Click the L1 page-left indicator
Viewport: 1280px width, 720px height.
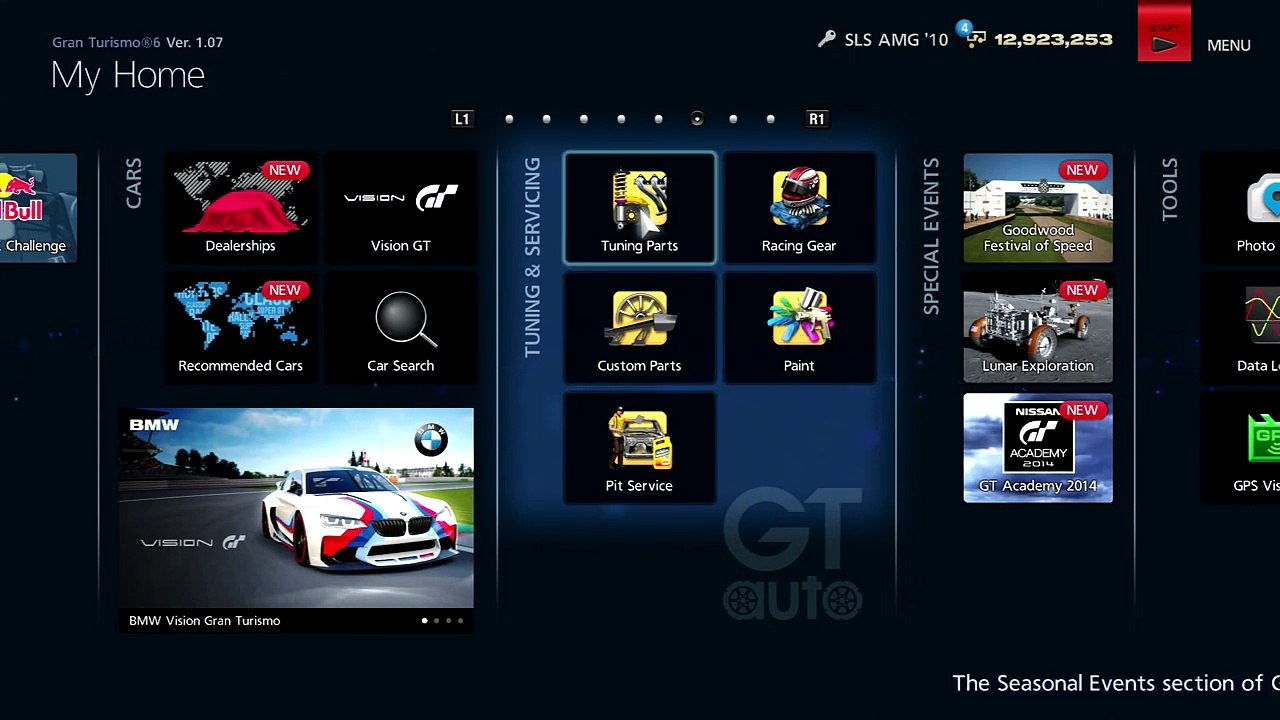(462, 119)
